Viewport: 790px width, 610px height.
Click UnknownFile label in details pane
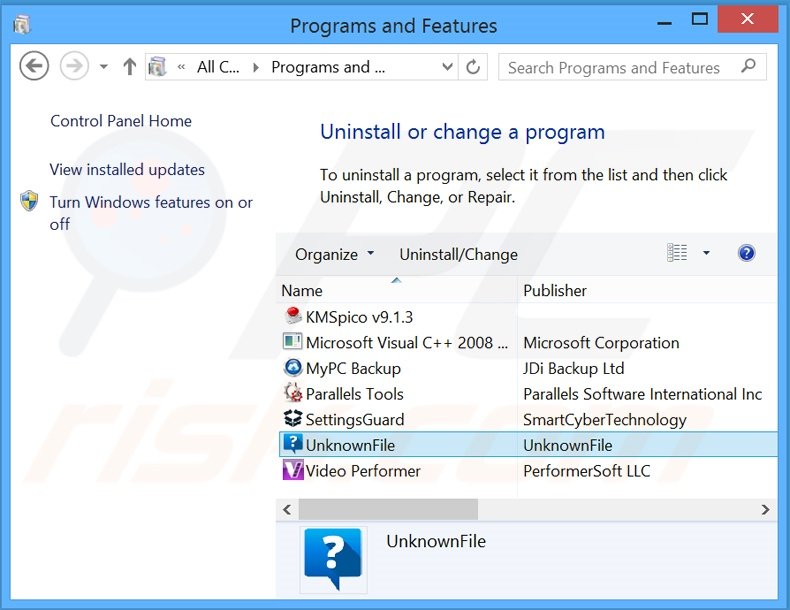[x=436, y=541]
